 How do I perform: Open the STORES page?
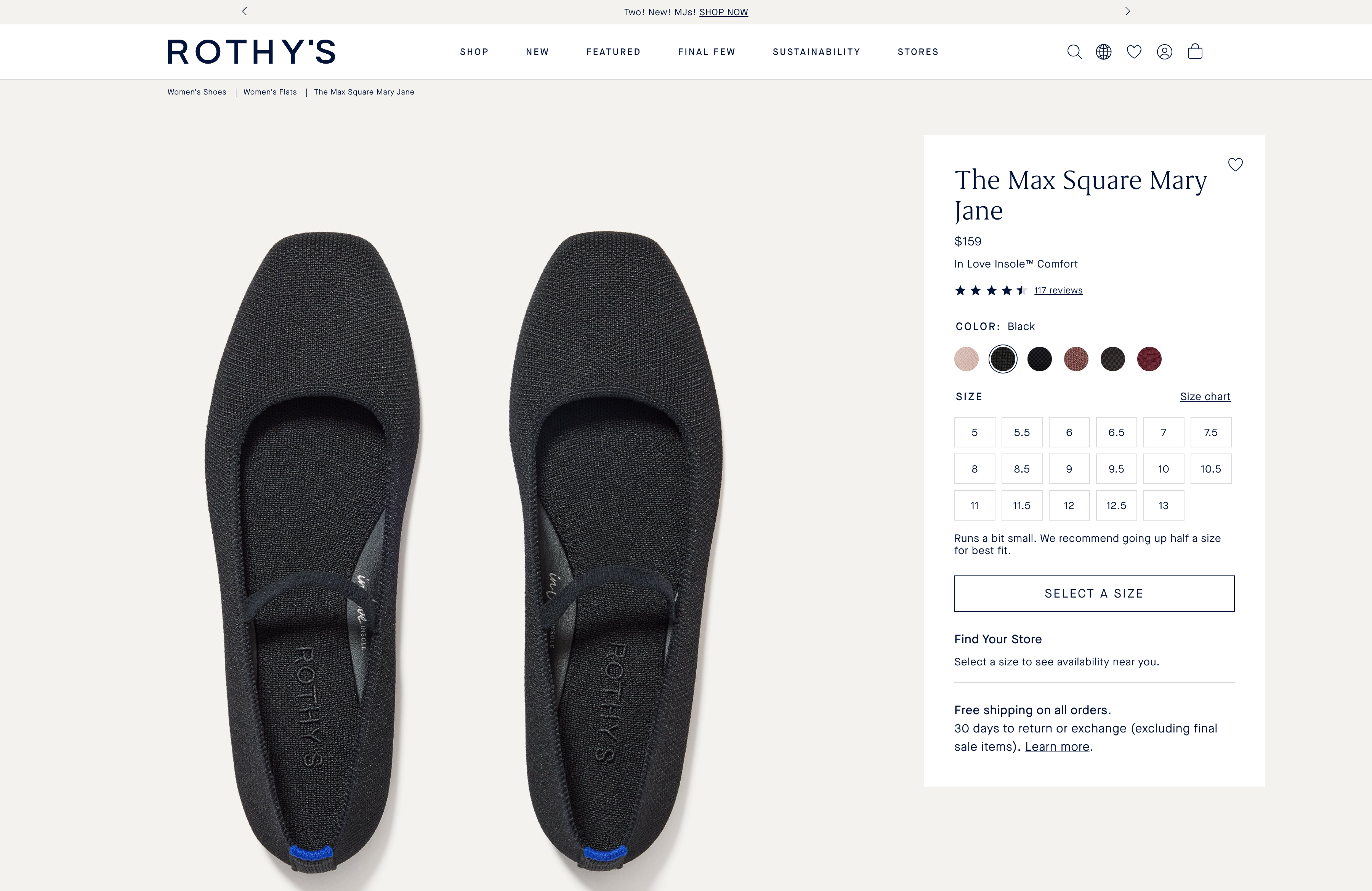tap(918, 52)
